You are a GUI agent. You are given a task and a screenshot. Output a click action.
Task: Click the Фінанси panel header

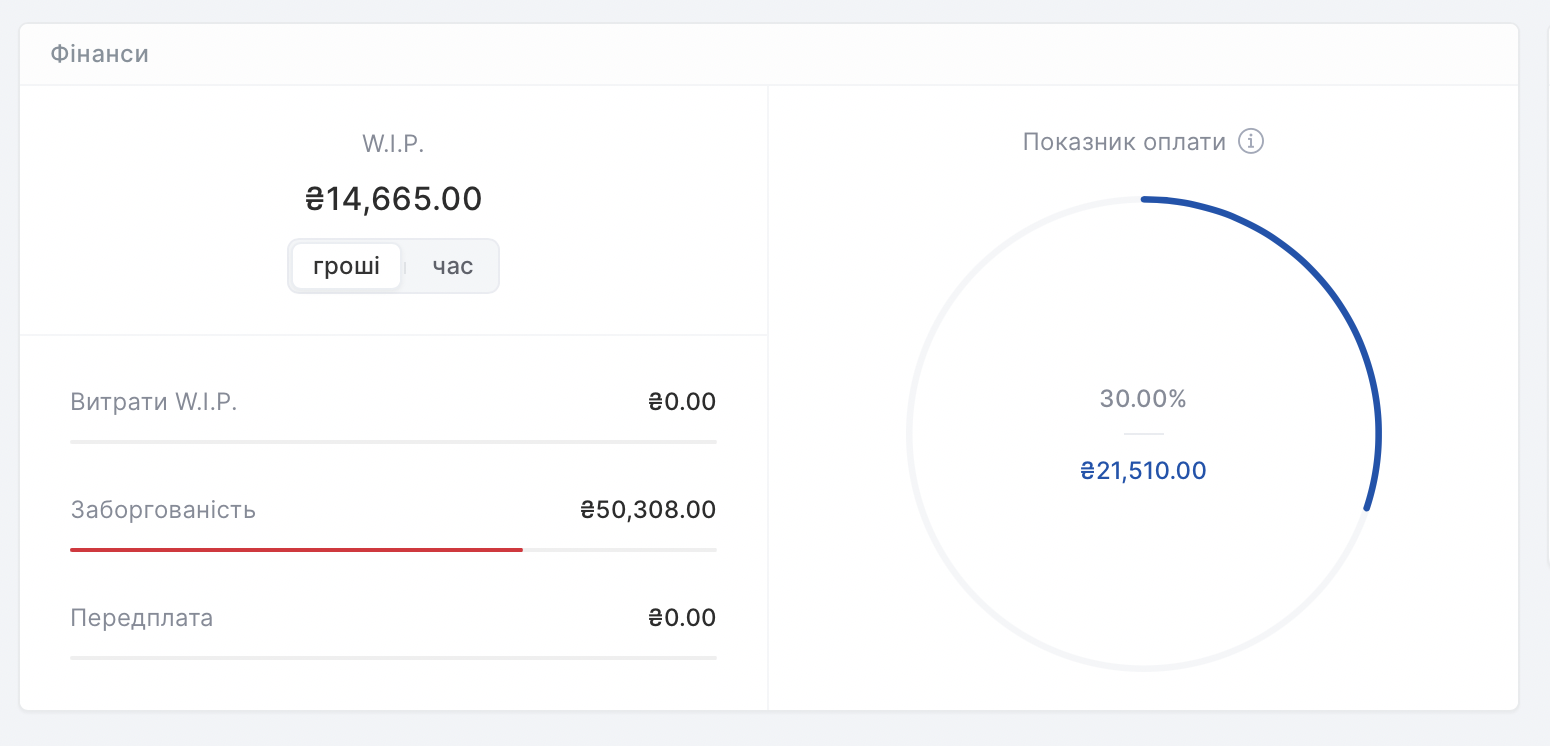click(100, 54)
